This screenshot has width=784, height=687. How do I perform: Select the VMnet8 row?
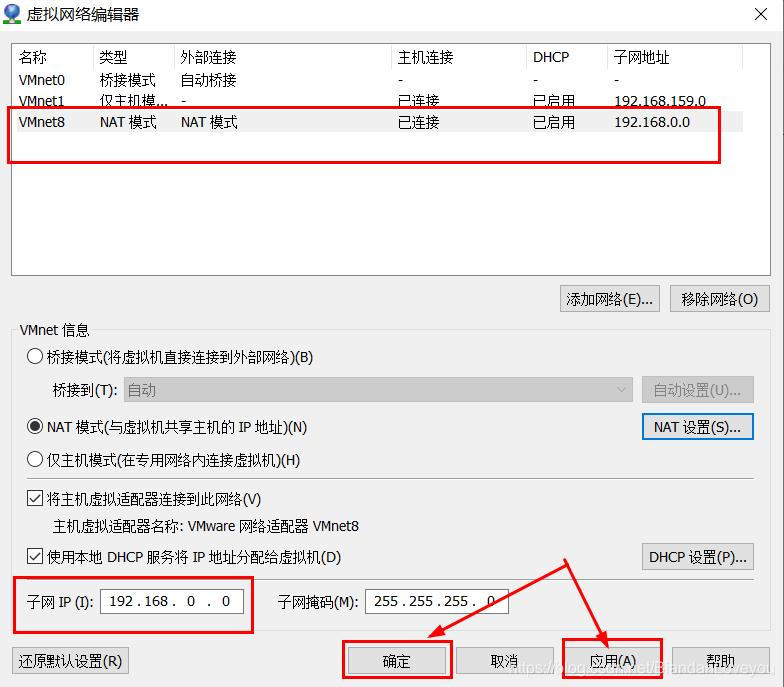(x=380, y=122)
